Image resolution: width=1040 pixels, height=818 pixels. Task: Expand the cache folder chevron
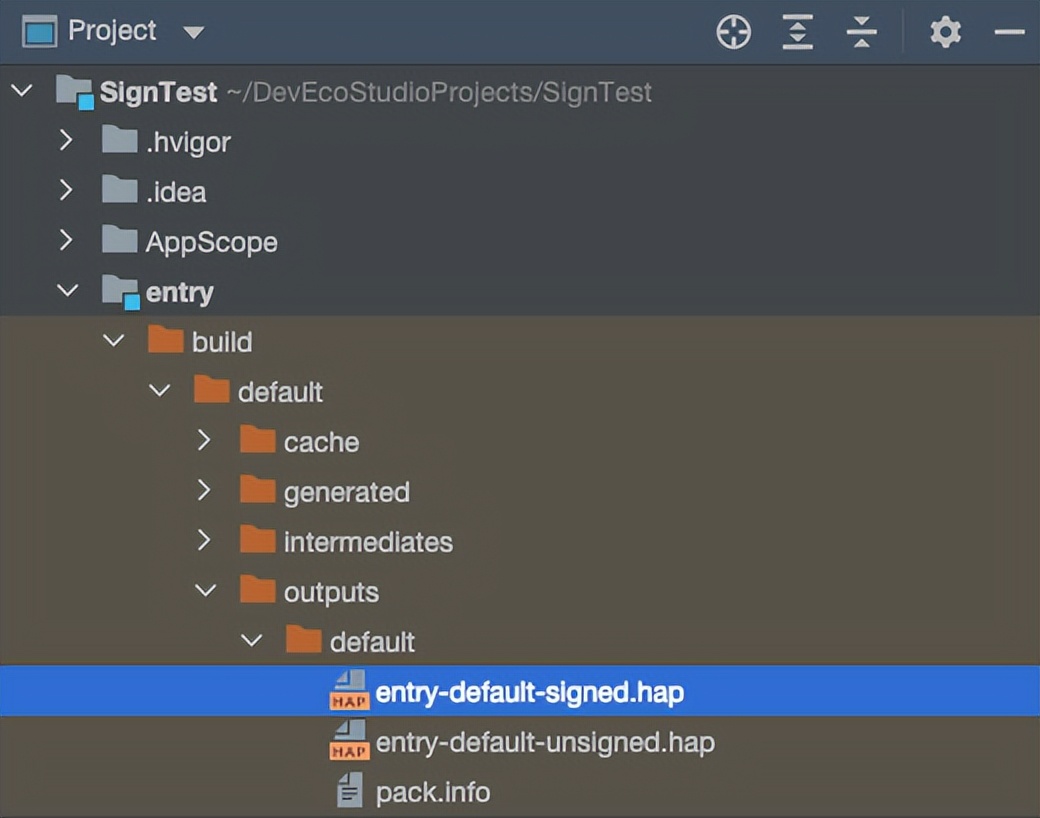tap(204, 441)
